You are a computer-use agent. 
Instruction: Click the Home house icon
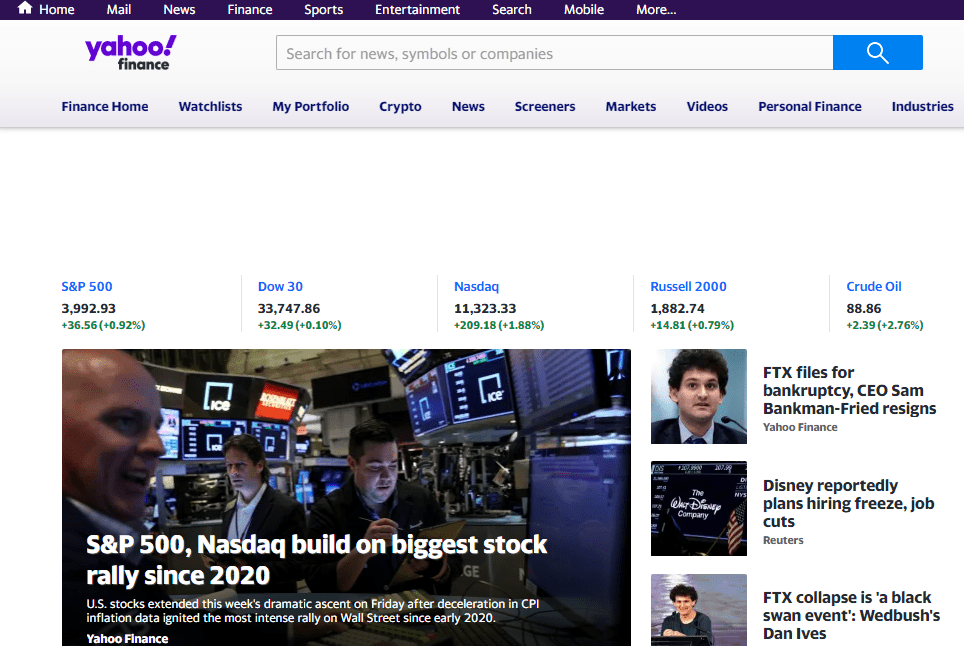[25, 8]
